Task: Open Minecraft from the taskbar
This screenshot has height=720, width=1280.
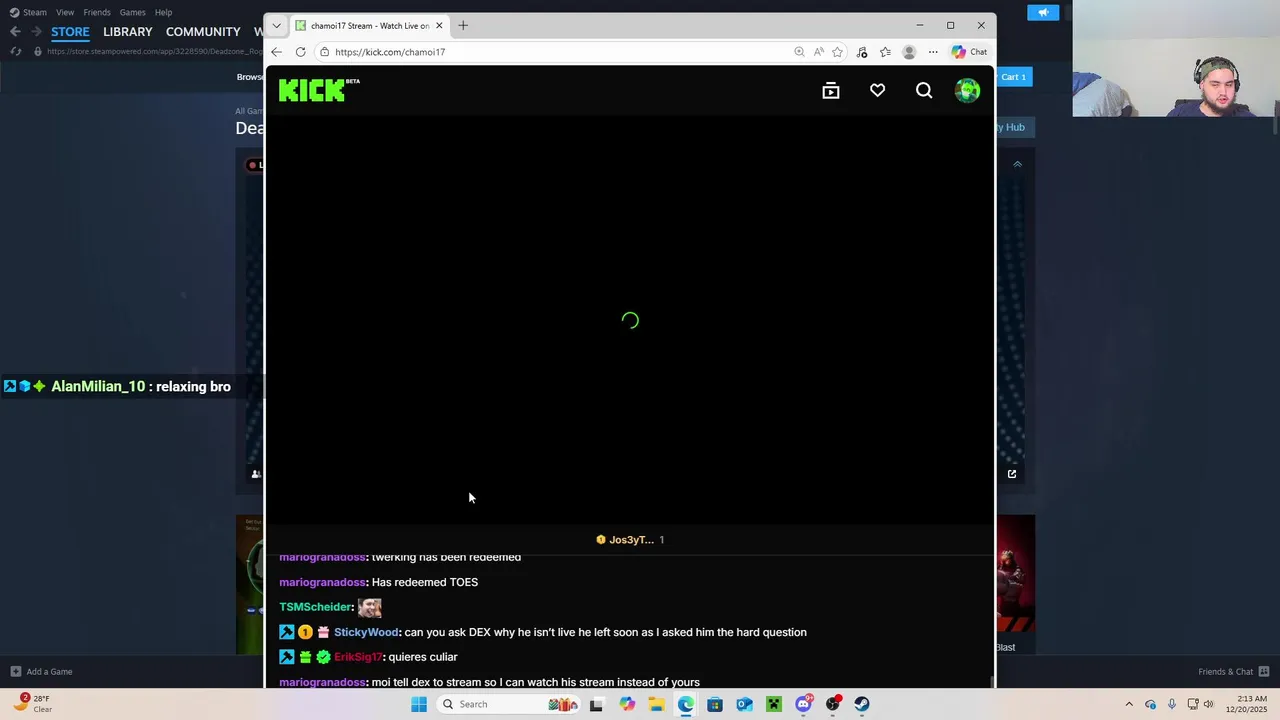Action: (774, 704)
